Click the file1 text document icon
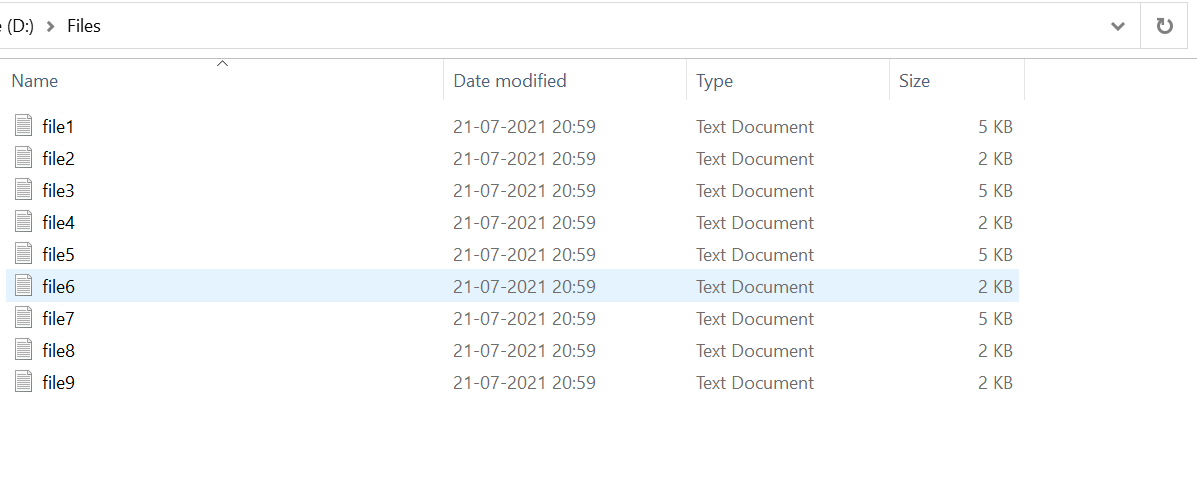Viewport: 1197px width, 504px height. [x=24, y=126]
